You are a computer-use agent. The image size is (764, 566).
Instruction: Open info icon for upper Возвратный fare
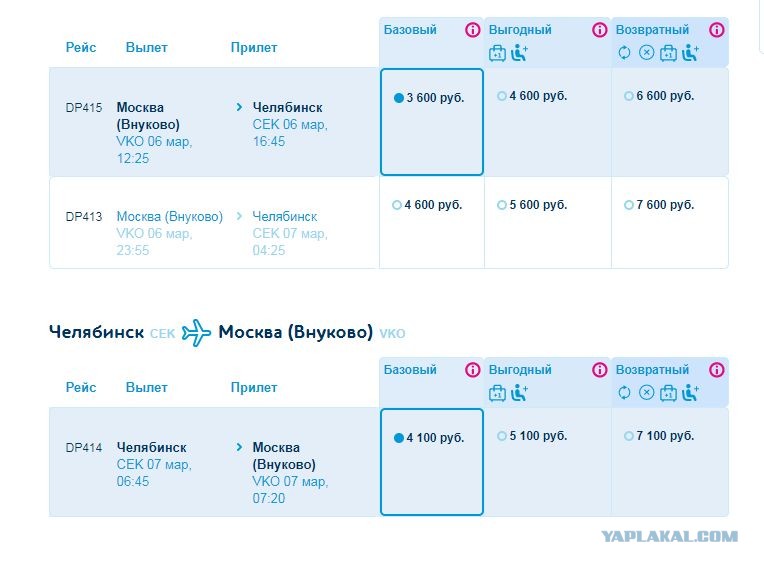point(716,30)
